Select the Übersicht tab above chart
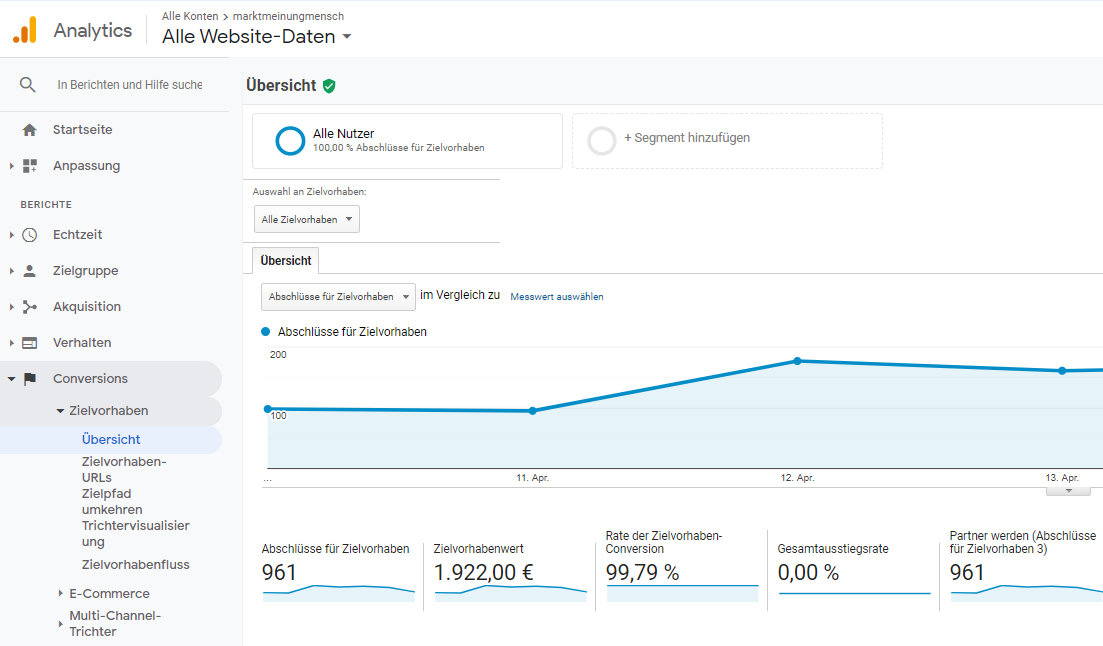Image resolution: width=1103 pixels, height=646 pixels. (x=286, y=260)
